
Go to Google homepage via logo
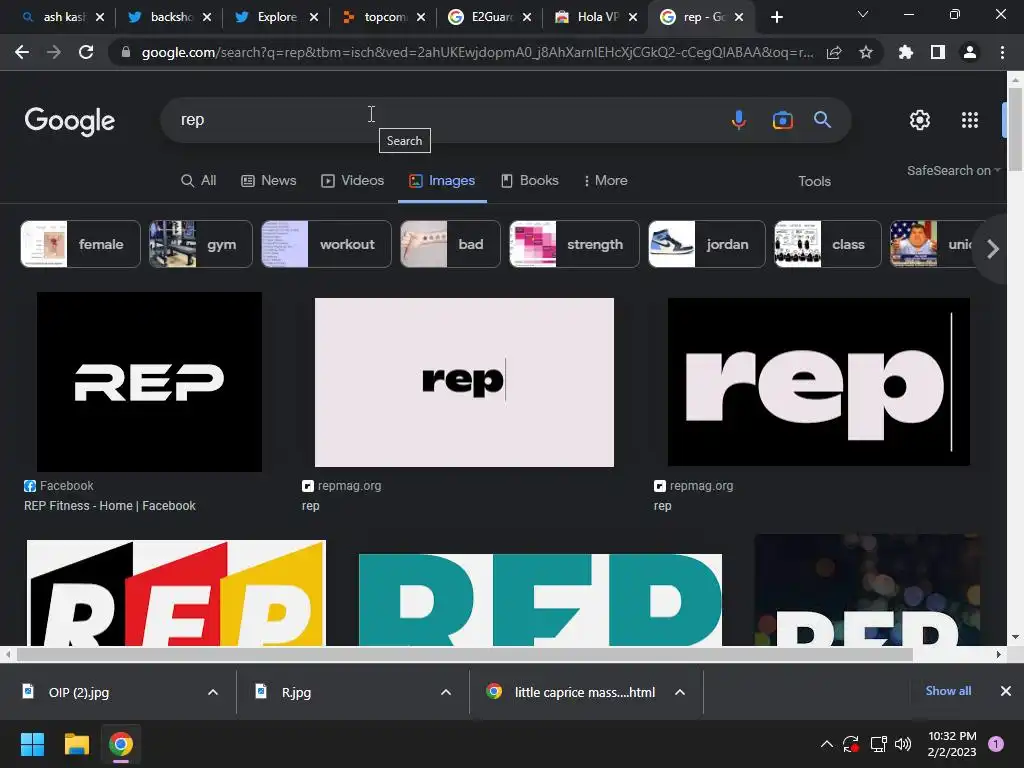[69, 121]
